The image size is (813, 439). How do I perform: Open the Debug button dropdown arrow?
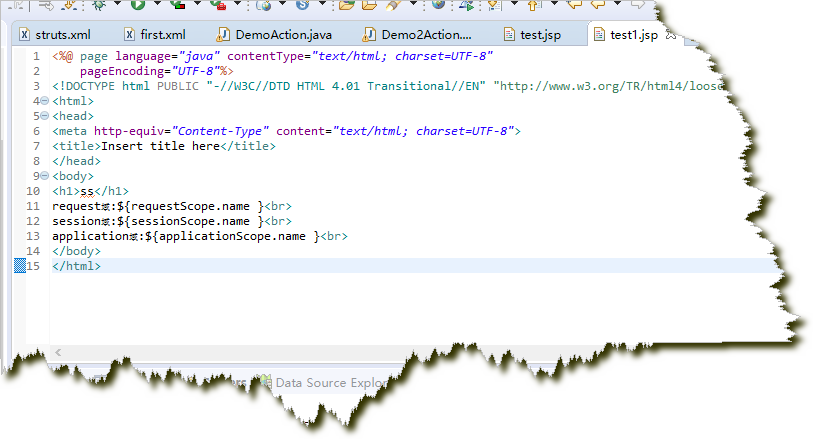(117, 7)
